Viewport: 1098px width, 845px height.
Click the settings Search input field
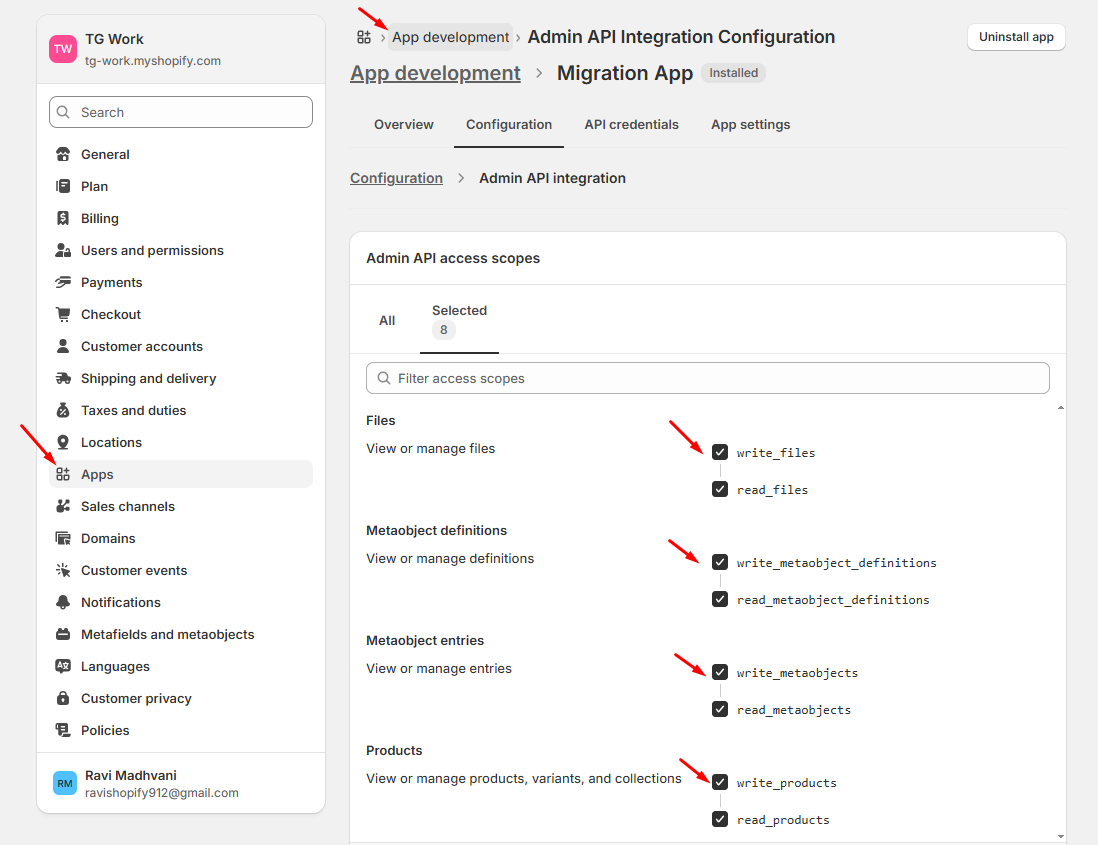pyautogui.click(x=181, y=112)
